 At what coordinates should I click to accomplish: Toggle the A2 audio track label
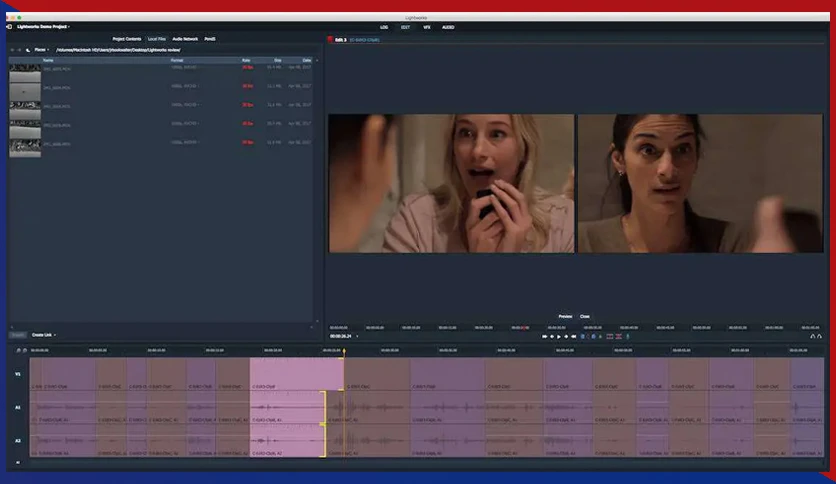tap(18, 441)
